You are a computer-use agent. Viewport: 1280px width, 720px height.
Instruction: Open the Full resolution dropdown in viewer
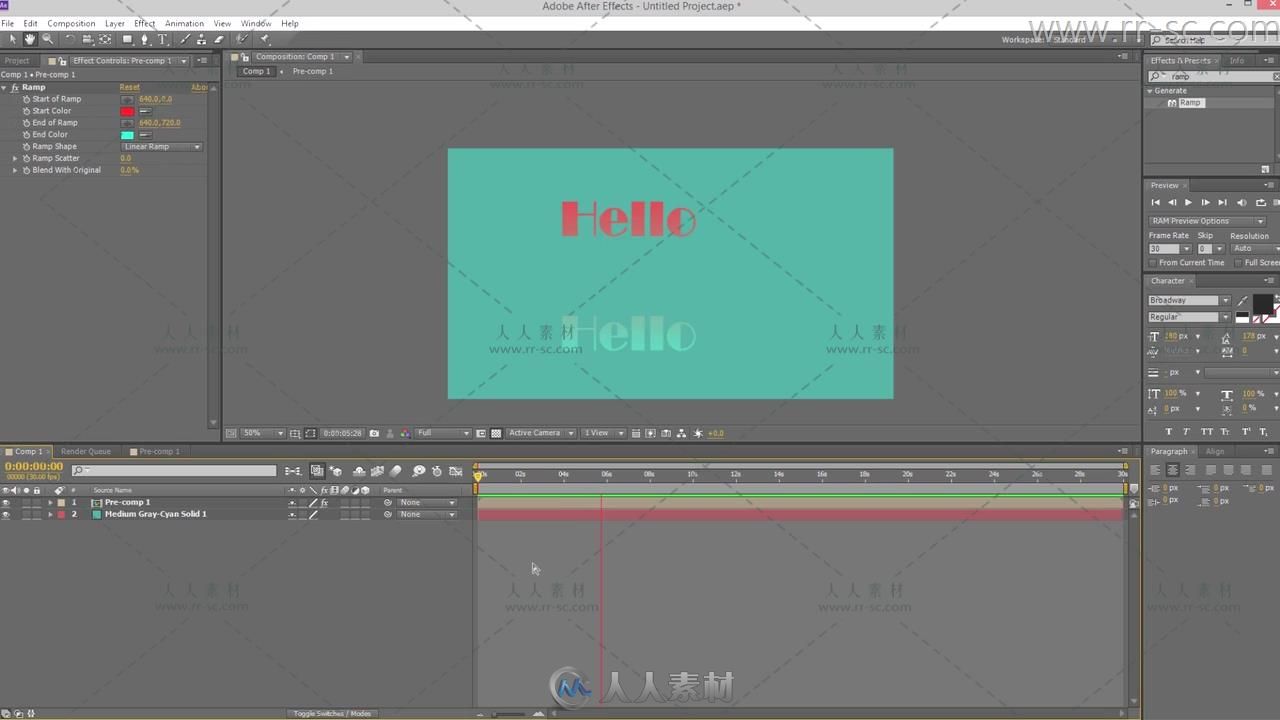[443, 433]
